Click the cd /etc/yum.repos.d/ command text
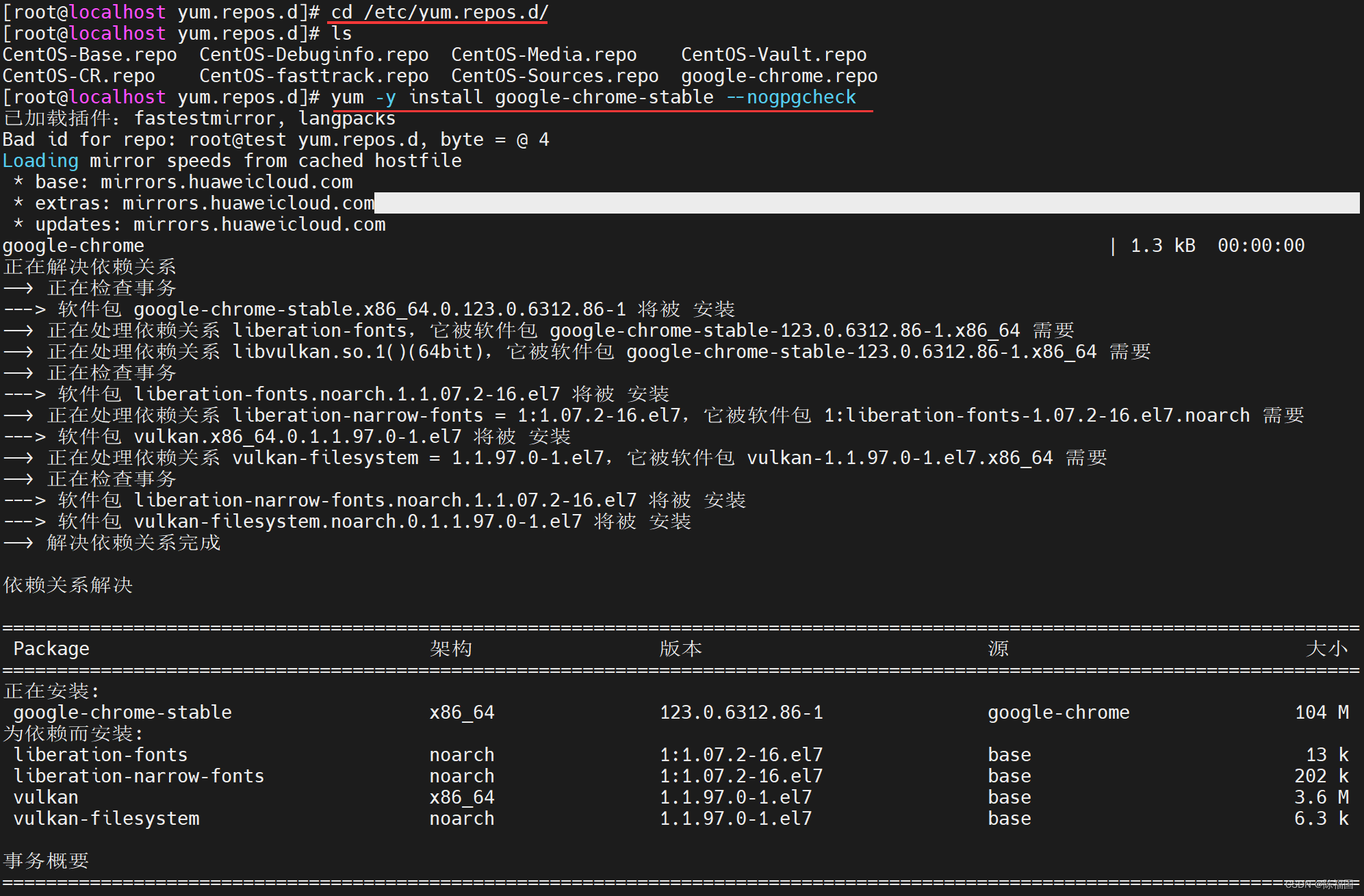Image resolution: width=1364 pixels, height=896 pixels. (439, 12)
